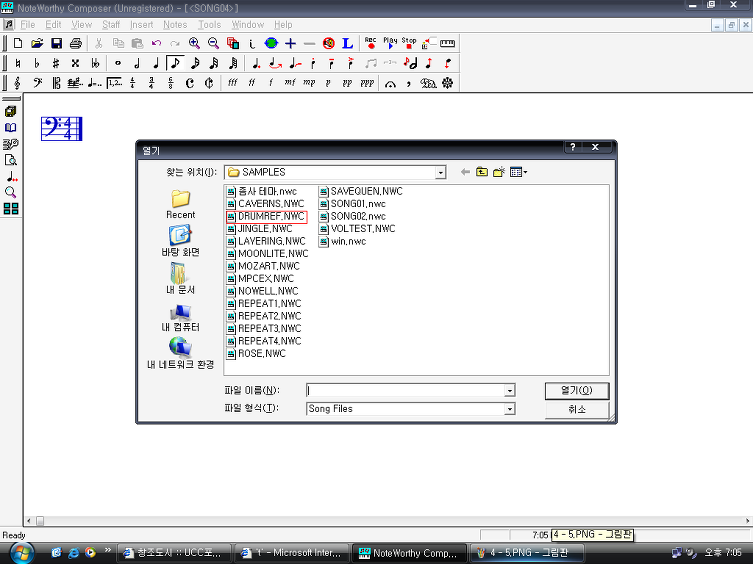Toggle the eighth note duration
The image size is (753, 564).
(x=175, y=63)
